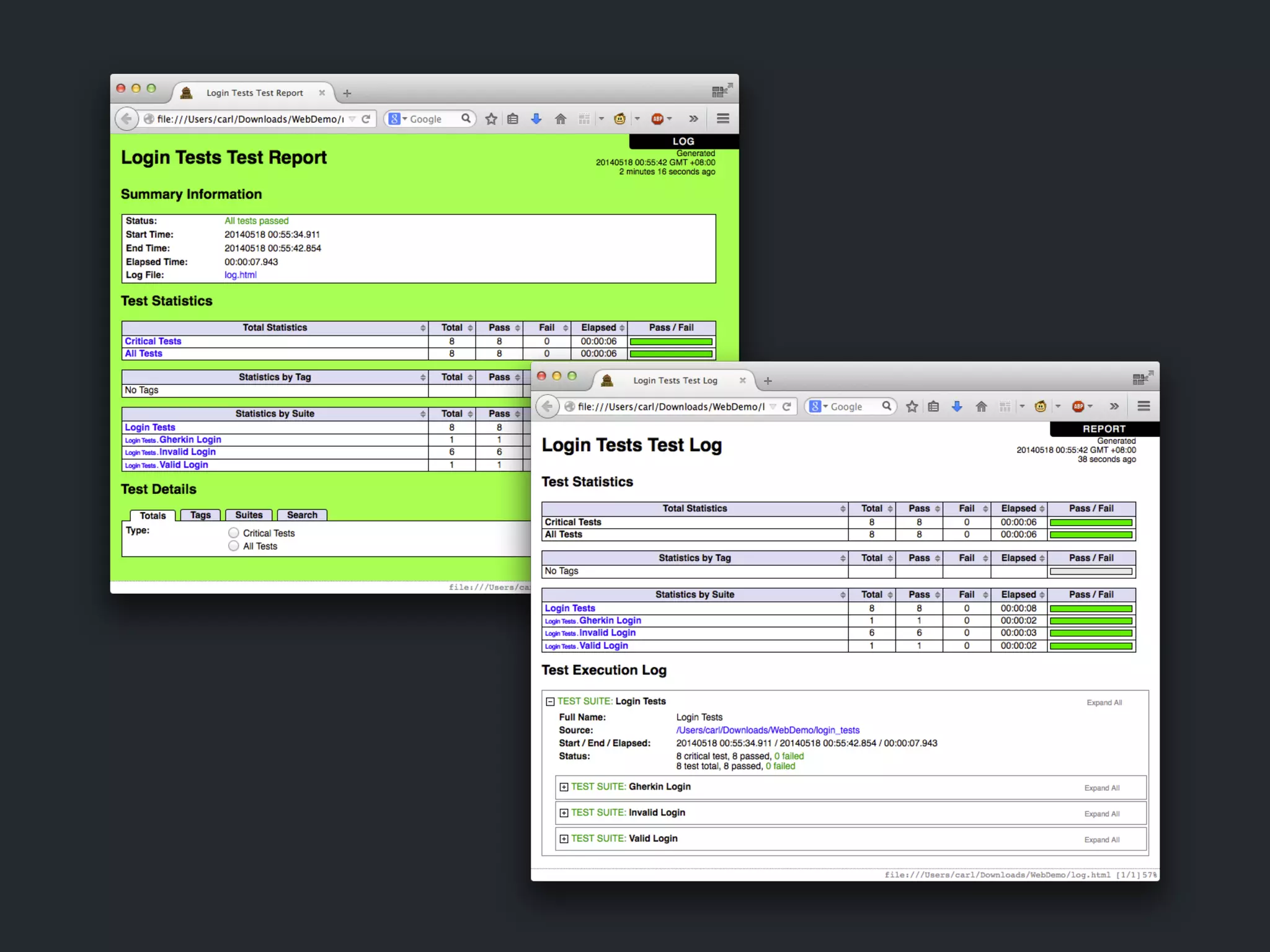Screen dimensions: 1270x952
Task: Click pass/fail bar for Invalid Login in Log
Action: click(x=1091, y=633)
